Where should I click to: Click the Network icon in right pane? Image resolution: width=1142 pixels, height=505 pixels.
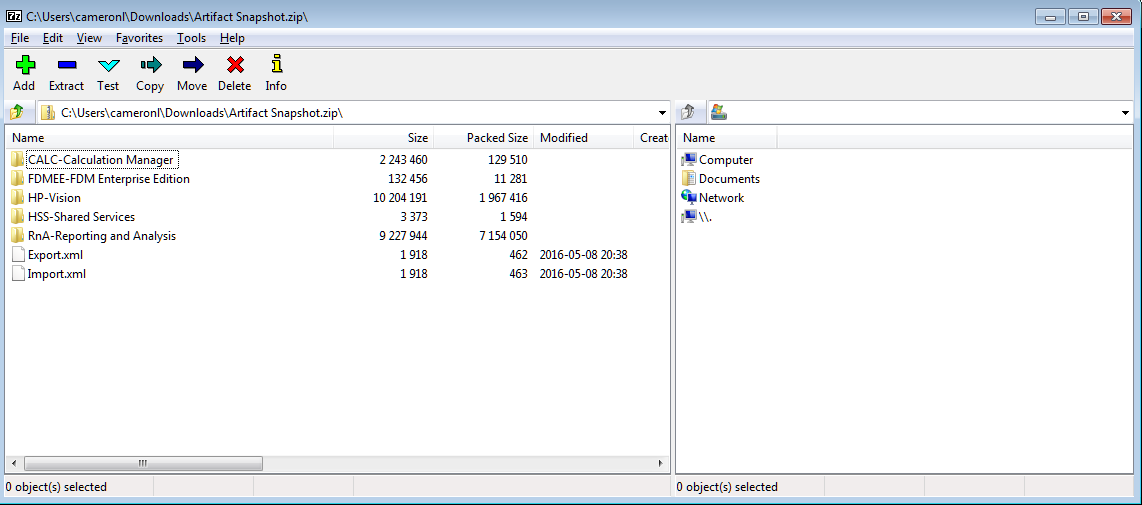689,197
